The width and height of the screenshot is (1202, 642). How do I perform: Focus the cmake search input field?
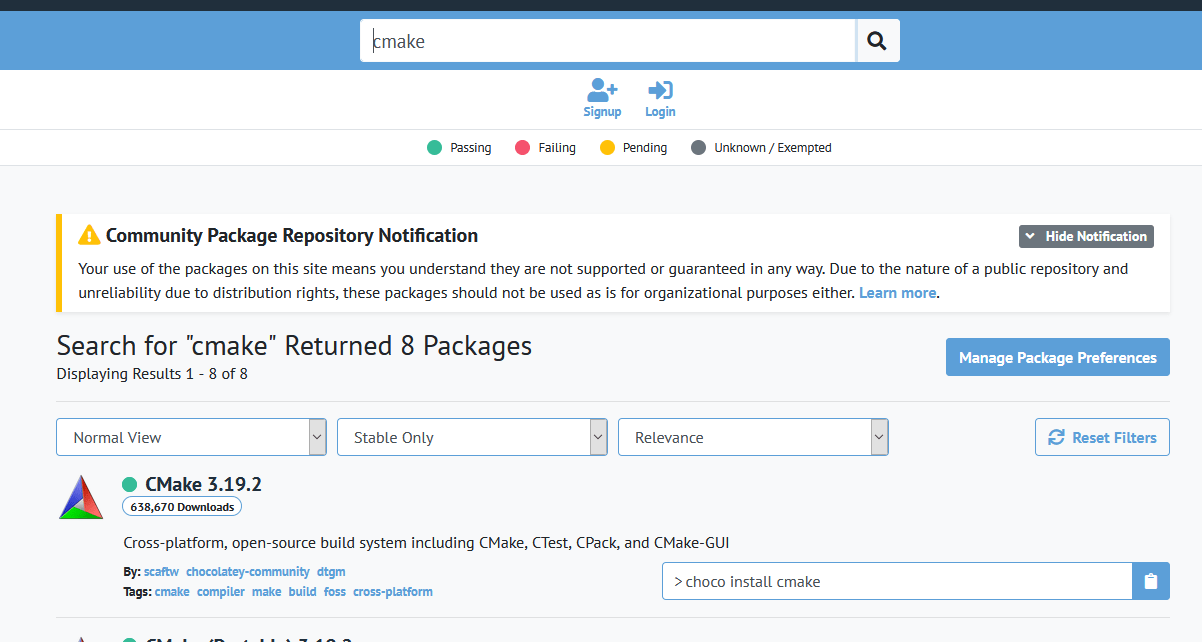point(607,41)
